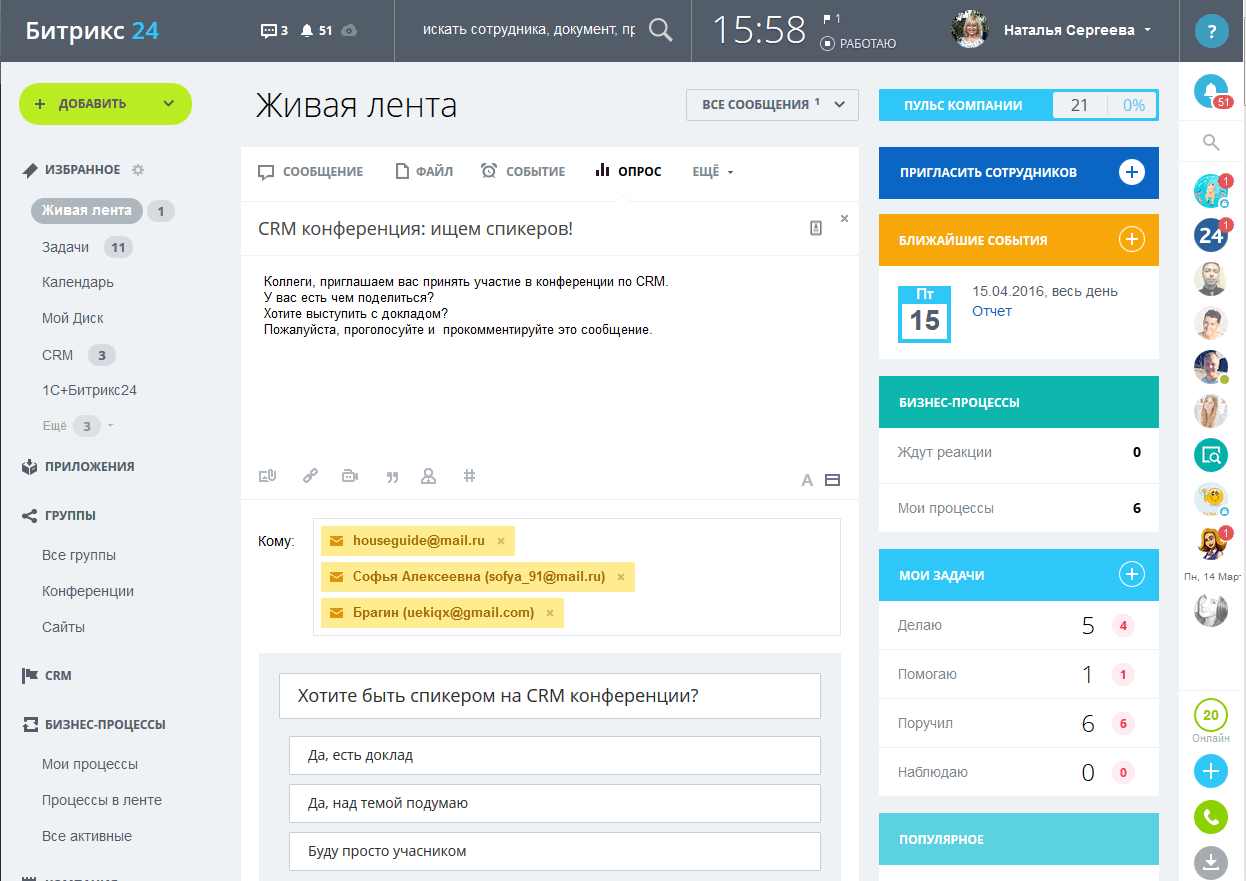Open the teal screen search chat icon

[1211, 455]
